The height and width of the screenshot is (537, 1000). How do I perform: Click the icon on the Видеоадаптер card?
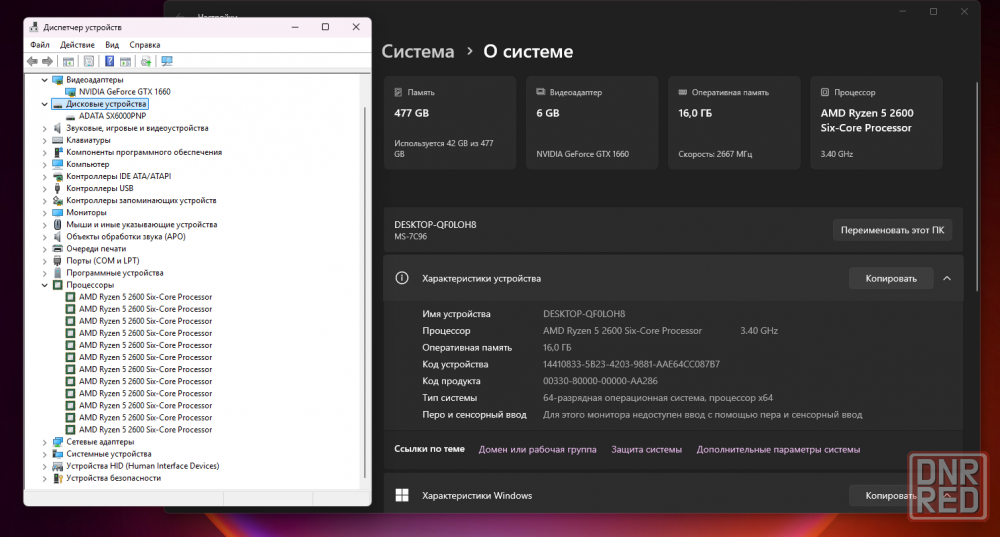coord(540,92)
